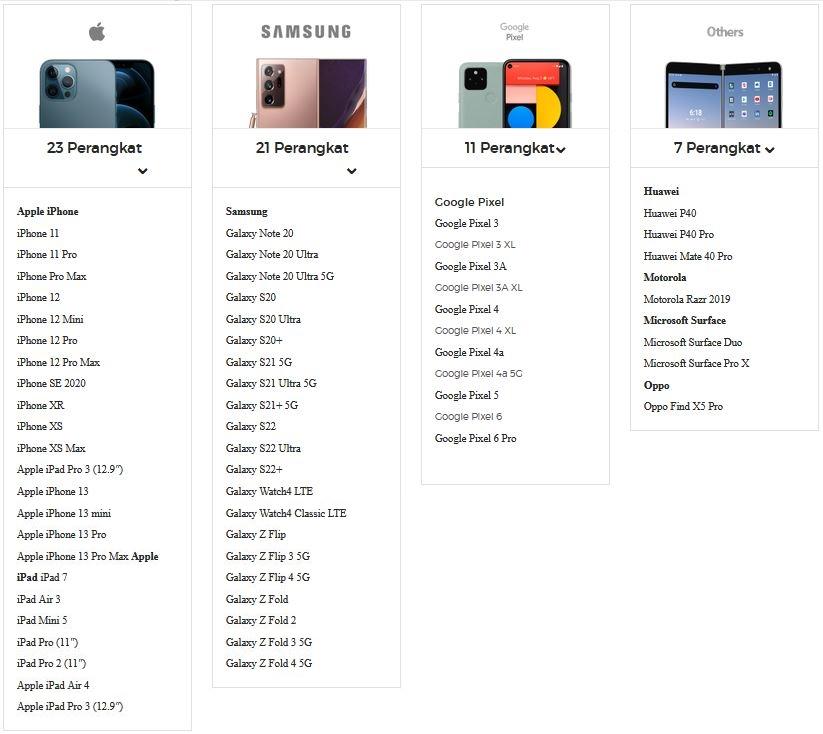Collapse the 7 Perangkat Others list chevron
The height and width of the screenshot is (734, 823).
click(770, 150)
